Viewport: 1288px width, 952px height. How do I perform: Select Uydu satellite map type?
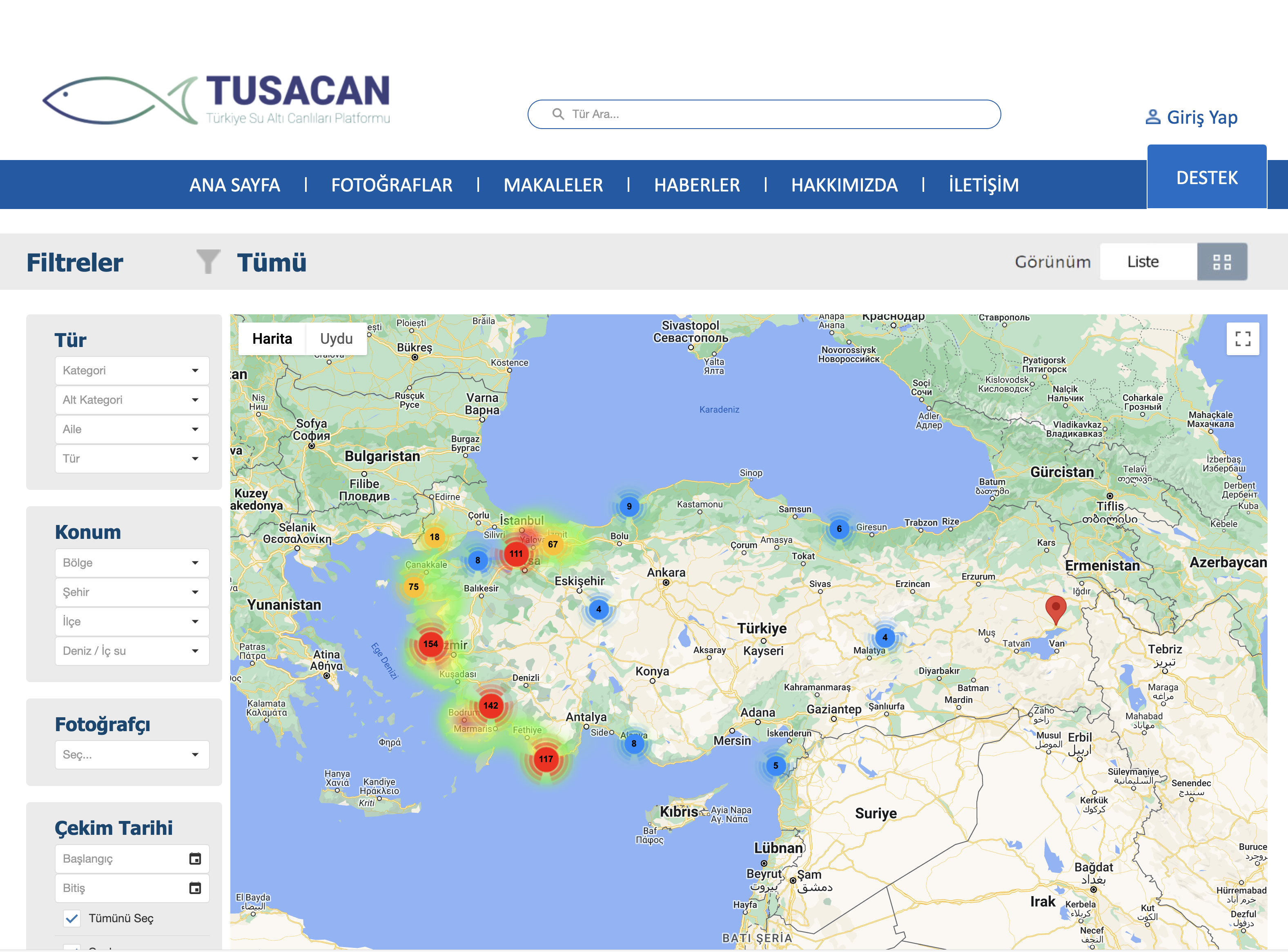point(336,339)
